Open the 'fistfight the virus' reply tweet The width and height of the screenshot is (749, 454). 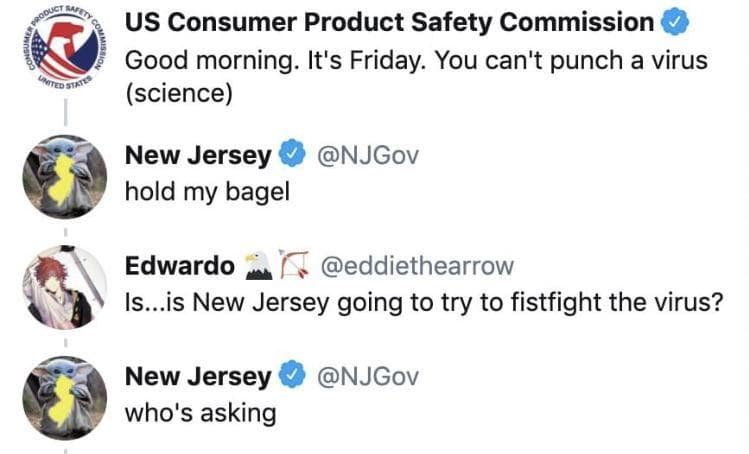click(x=422, y=301)
